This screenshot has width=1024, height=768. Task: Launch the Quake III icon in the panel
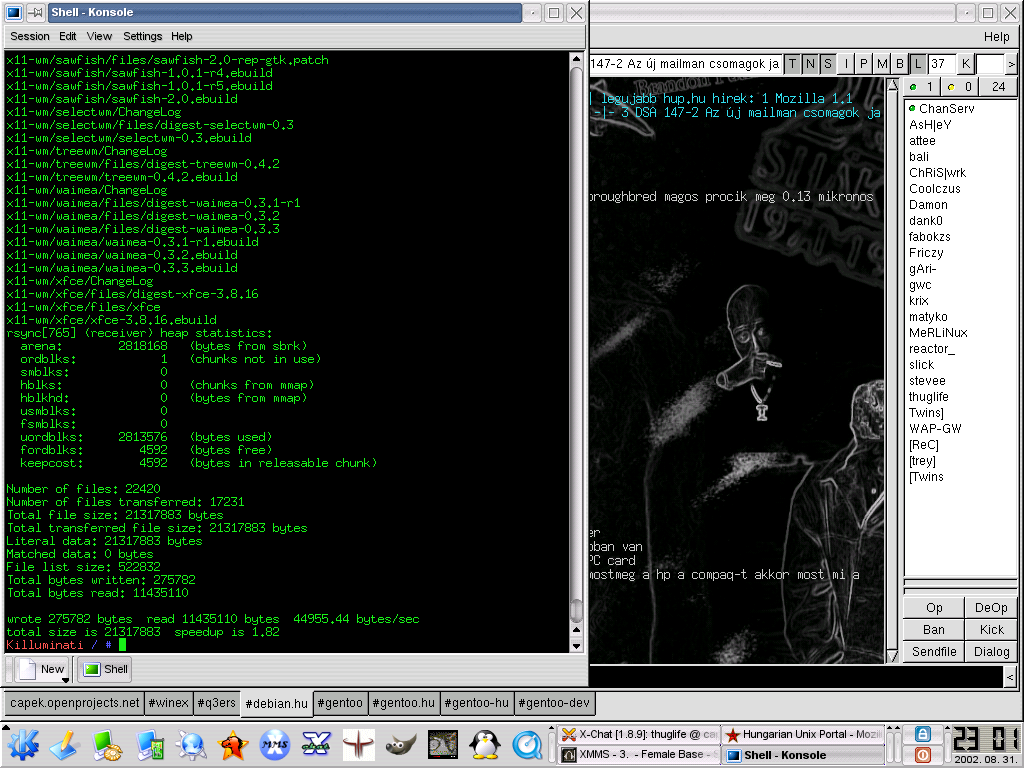coord(359,744)
